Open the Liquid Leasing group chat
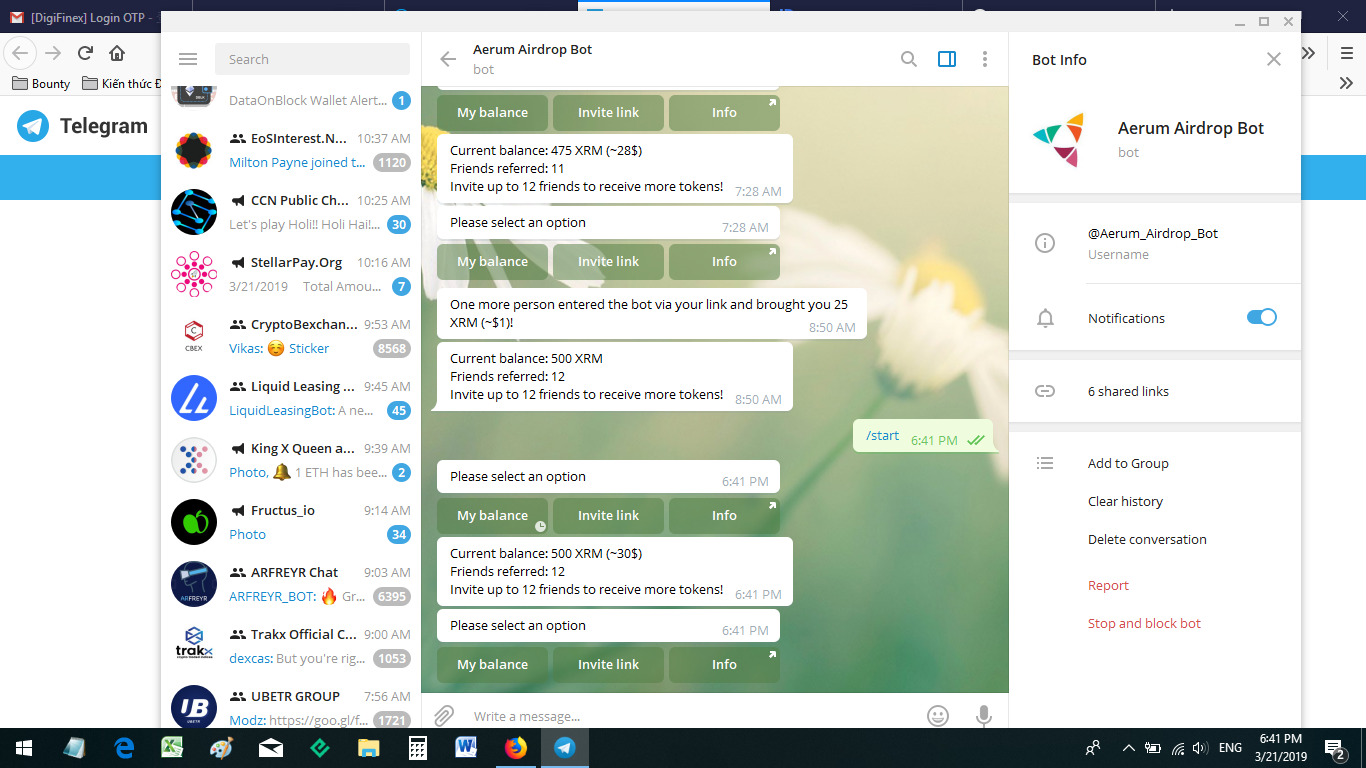Image resolution: width=1366 pixels, height=768 pixels. [x=289, y=398]
